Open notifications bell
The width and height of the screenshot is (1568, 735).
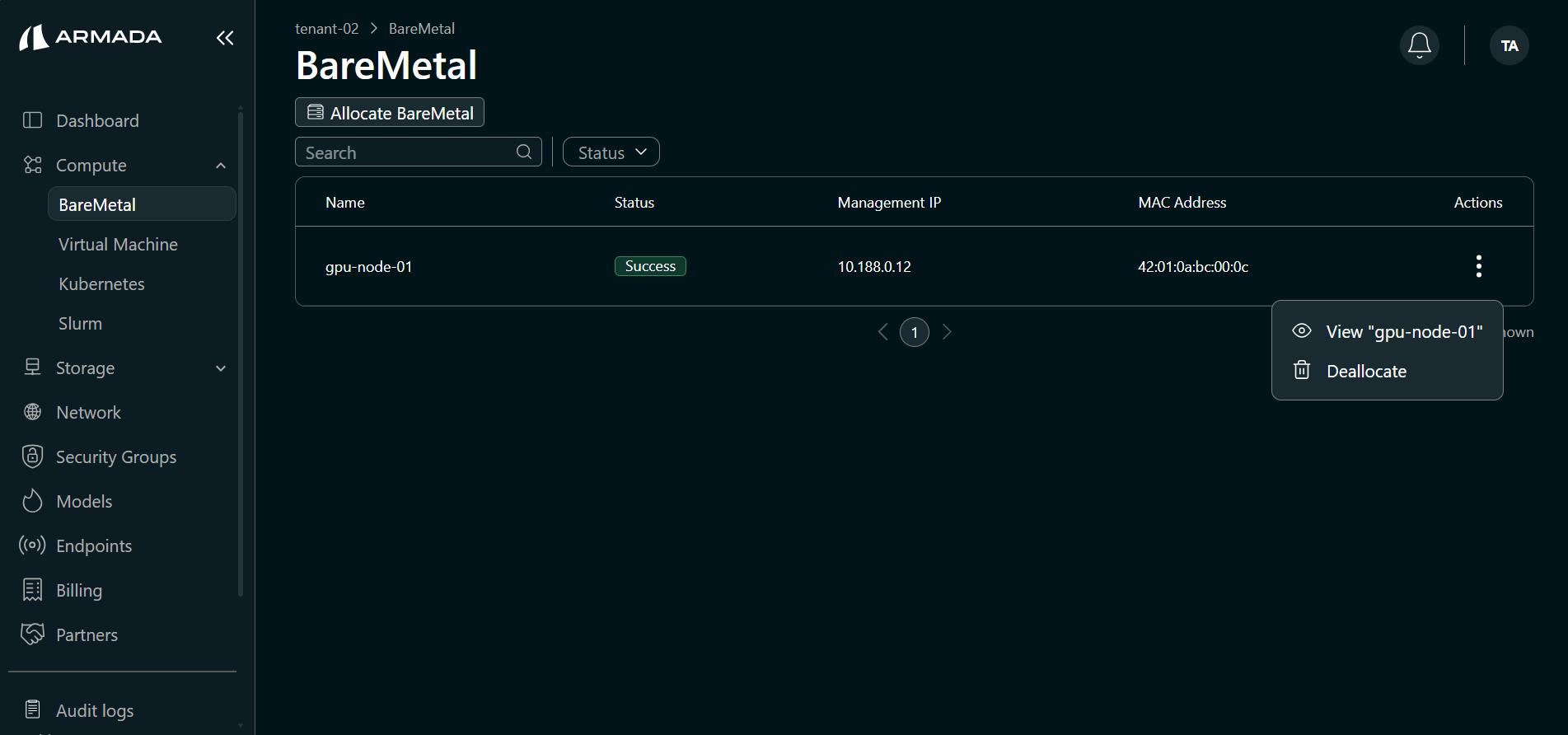point(1420,45)
